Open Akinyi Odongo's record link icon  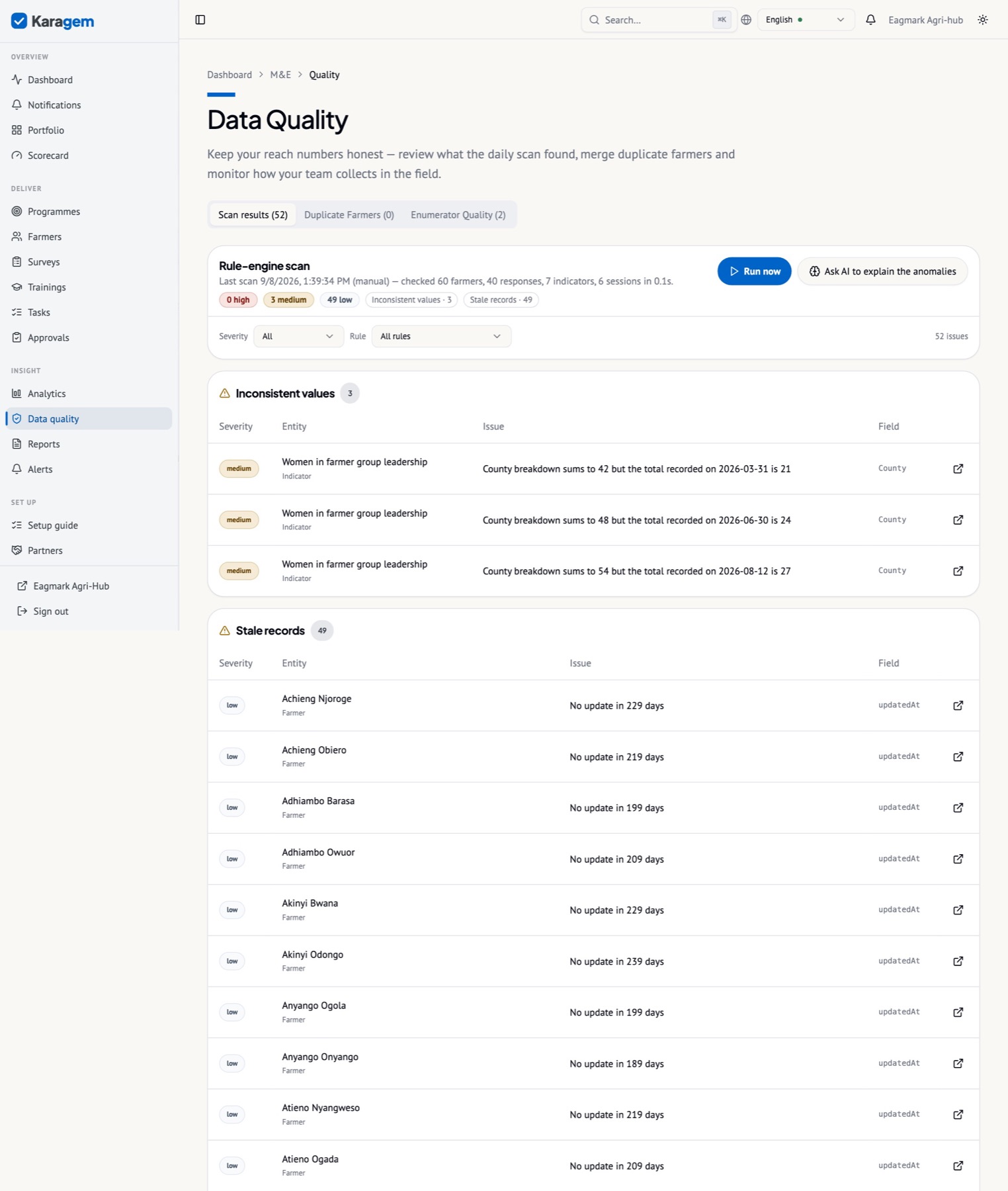click(958, 961)
